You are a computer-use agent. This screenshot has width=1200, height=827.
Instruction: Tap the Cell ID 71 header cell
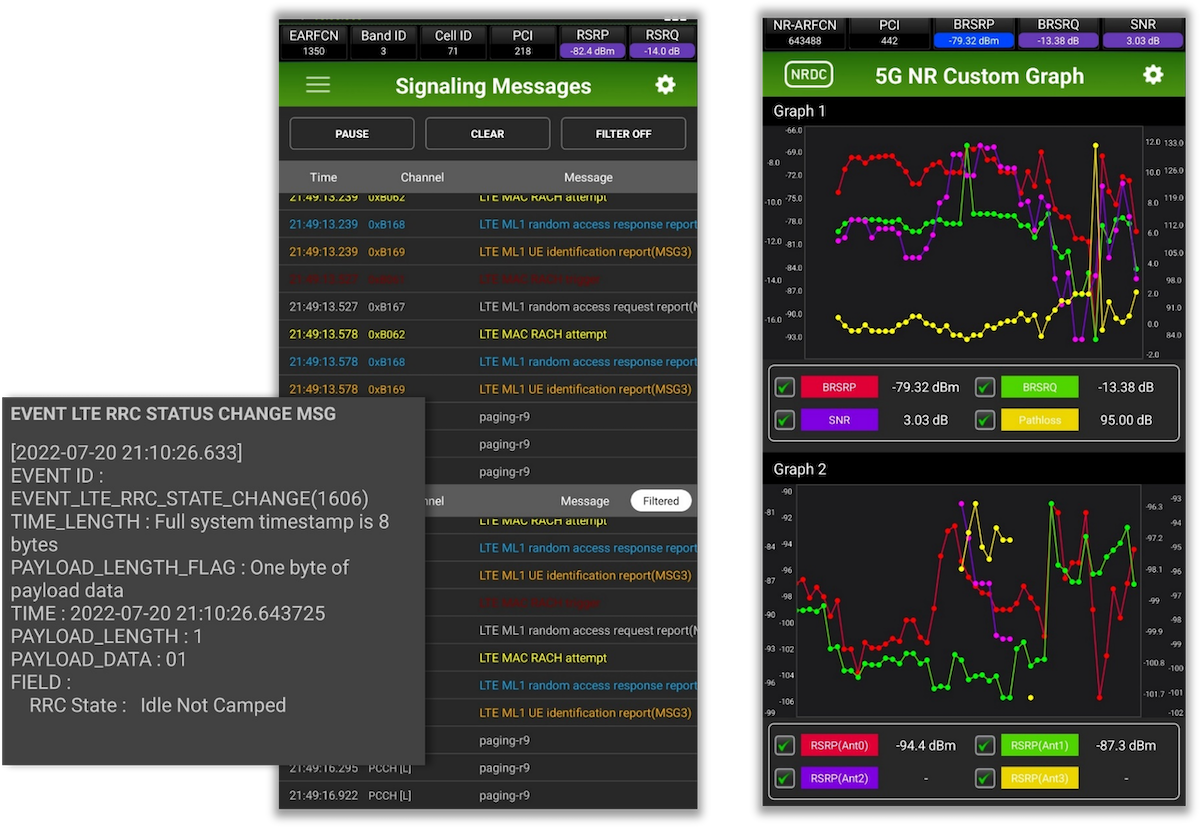[453, 42]
